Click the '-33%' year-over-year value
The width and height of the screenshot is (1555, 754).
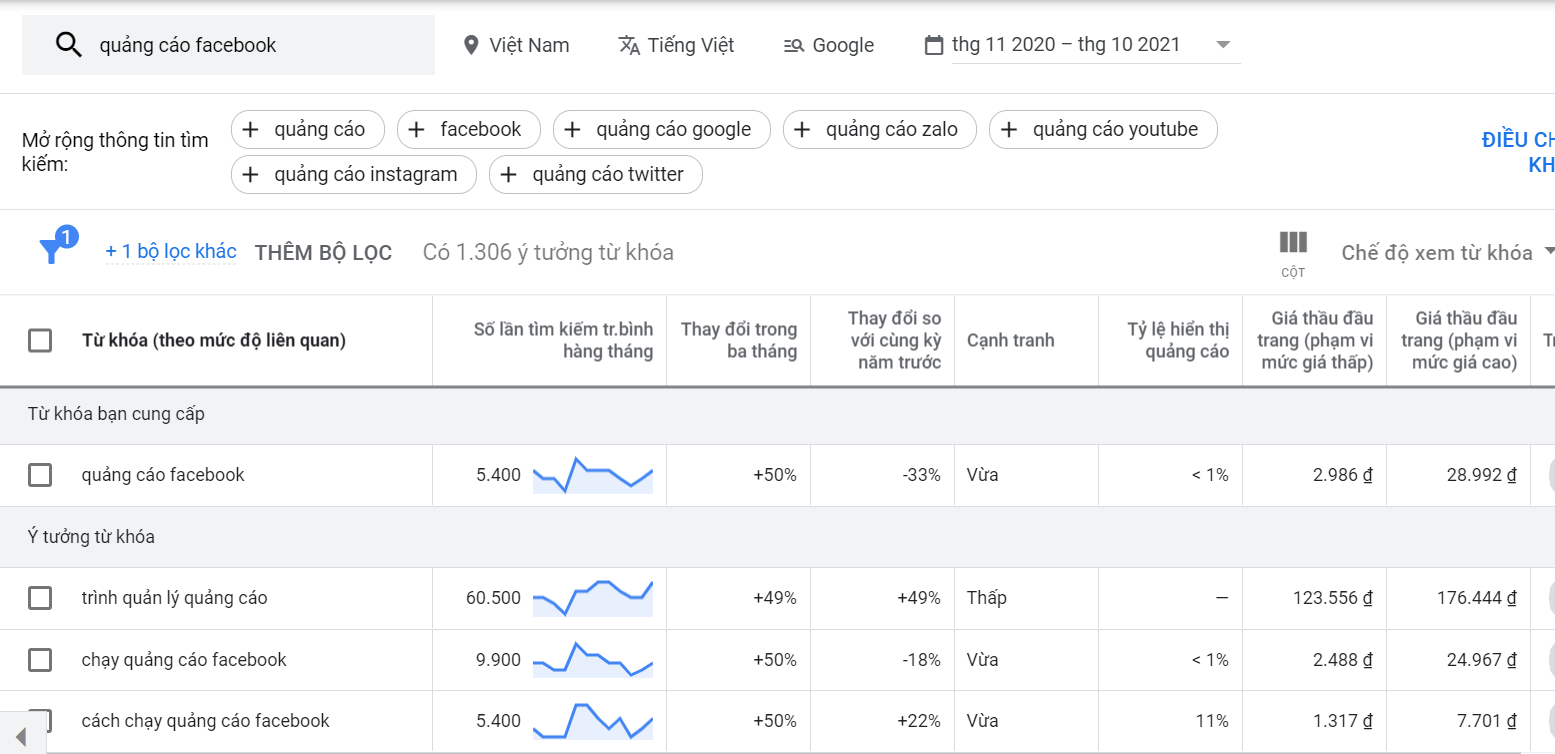tap(921, 475)
